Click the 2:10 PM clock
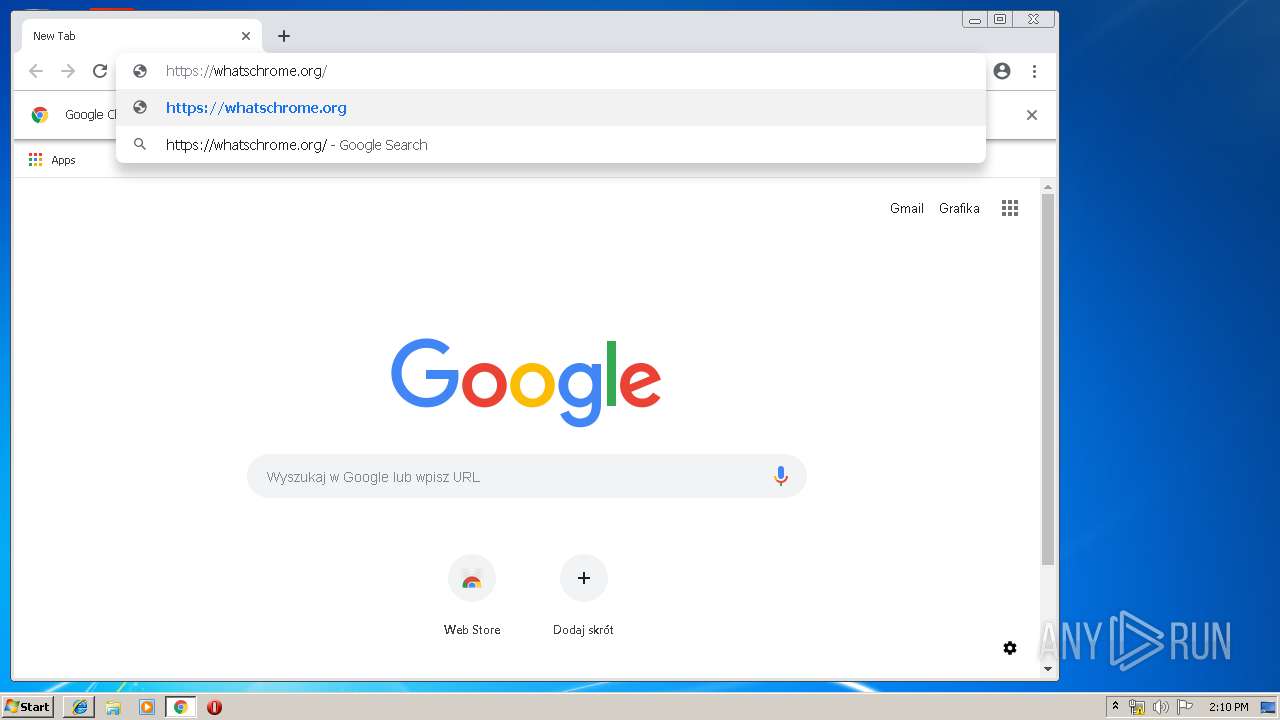This screenshot has height=720, width=1280. (x=1228, y=707)
